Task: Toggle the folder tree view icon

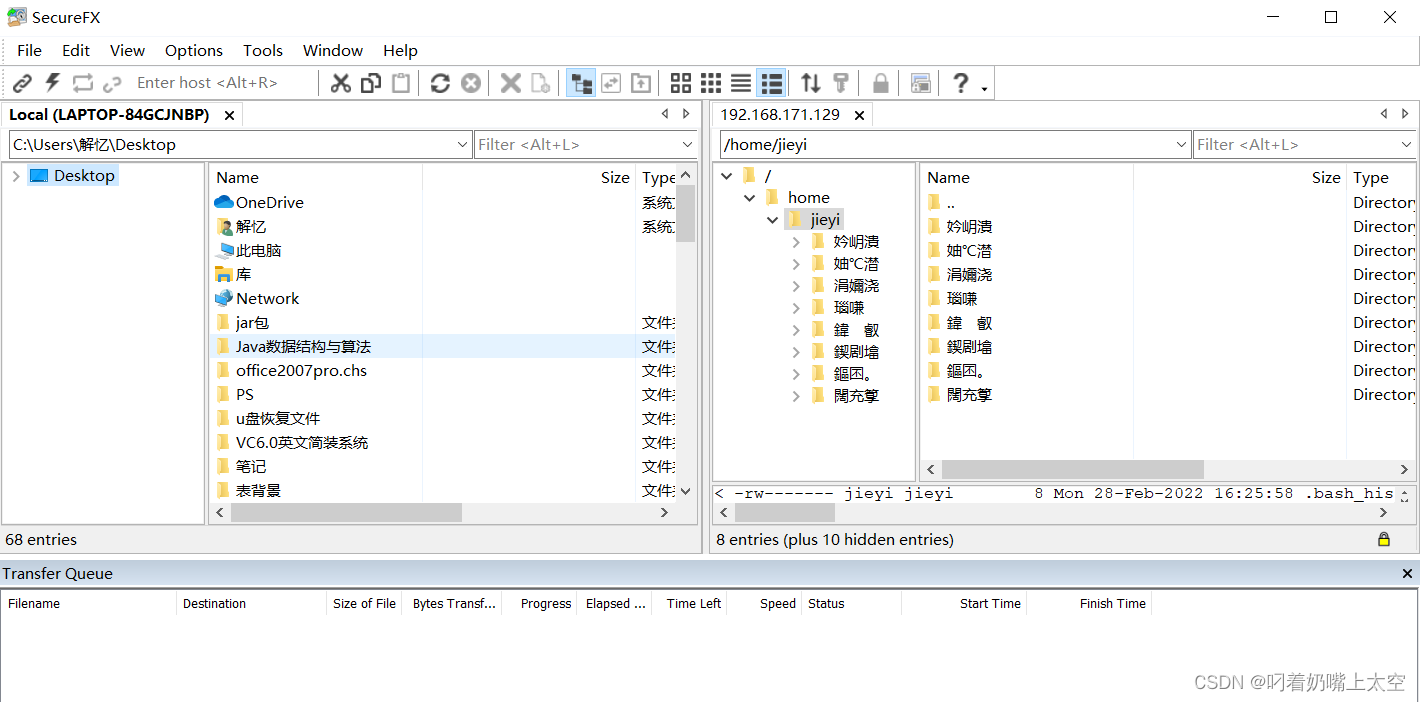Action: pyautogui.click(x=581, y=83)
